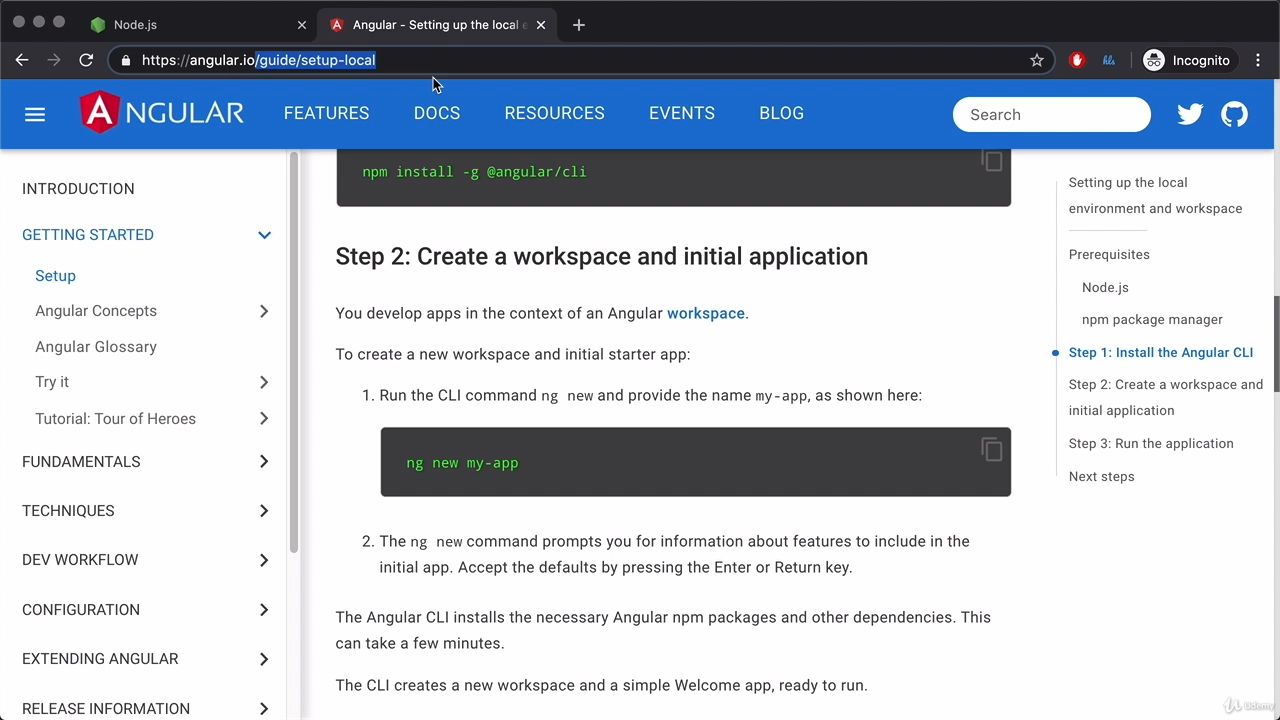This screenshot has width=1280, height=720.
Task: View site info via lock icon
Action: pyautogui.click(x=125, y=60)
